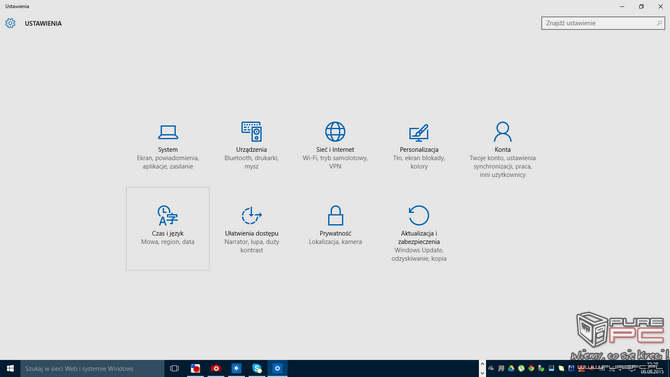This screenshot has height=377, width=670.
Task: Open Urządzenia devices settings icon
Action: click(x=251, y=132)
